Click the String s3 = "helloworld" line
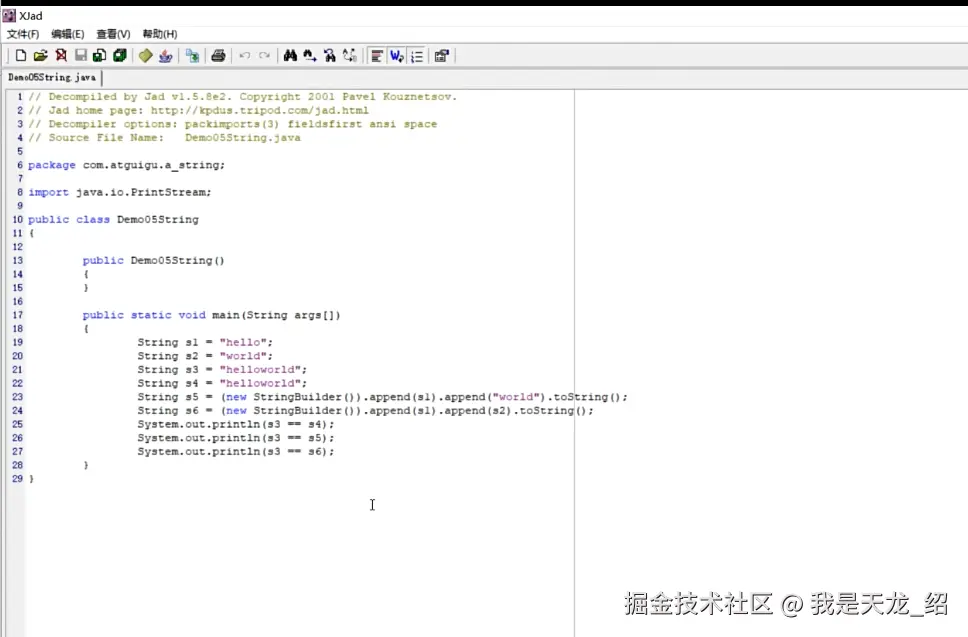Screen dimensions: 968x637 tap(222, 369)
